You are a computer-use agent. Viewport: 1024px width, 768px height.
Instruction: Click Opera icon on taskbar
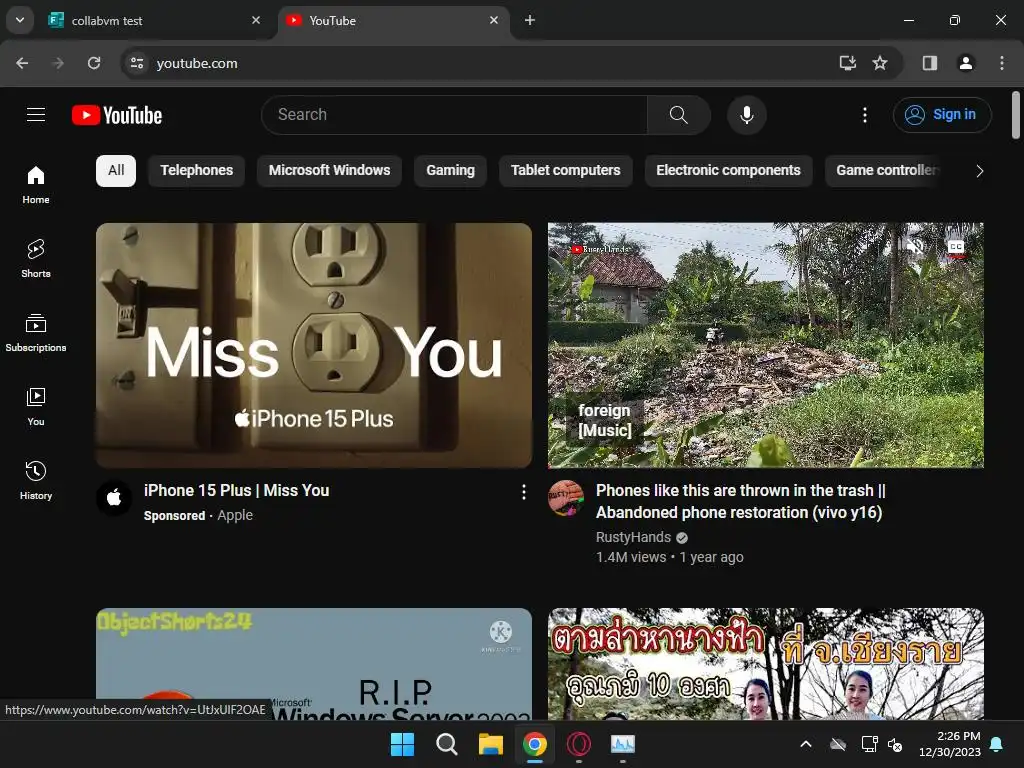coord(579,744)
